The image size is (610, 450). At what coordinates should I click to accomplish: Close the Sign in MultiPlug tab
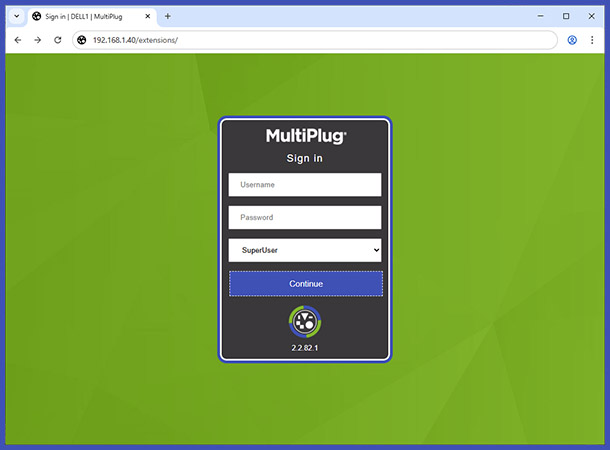pyautogui.click(x=147, y=16)
